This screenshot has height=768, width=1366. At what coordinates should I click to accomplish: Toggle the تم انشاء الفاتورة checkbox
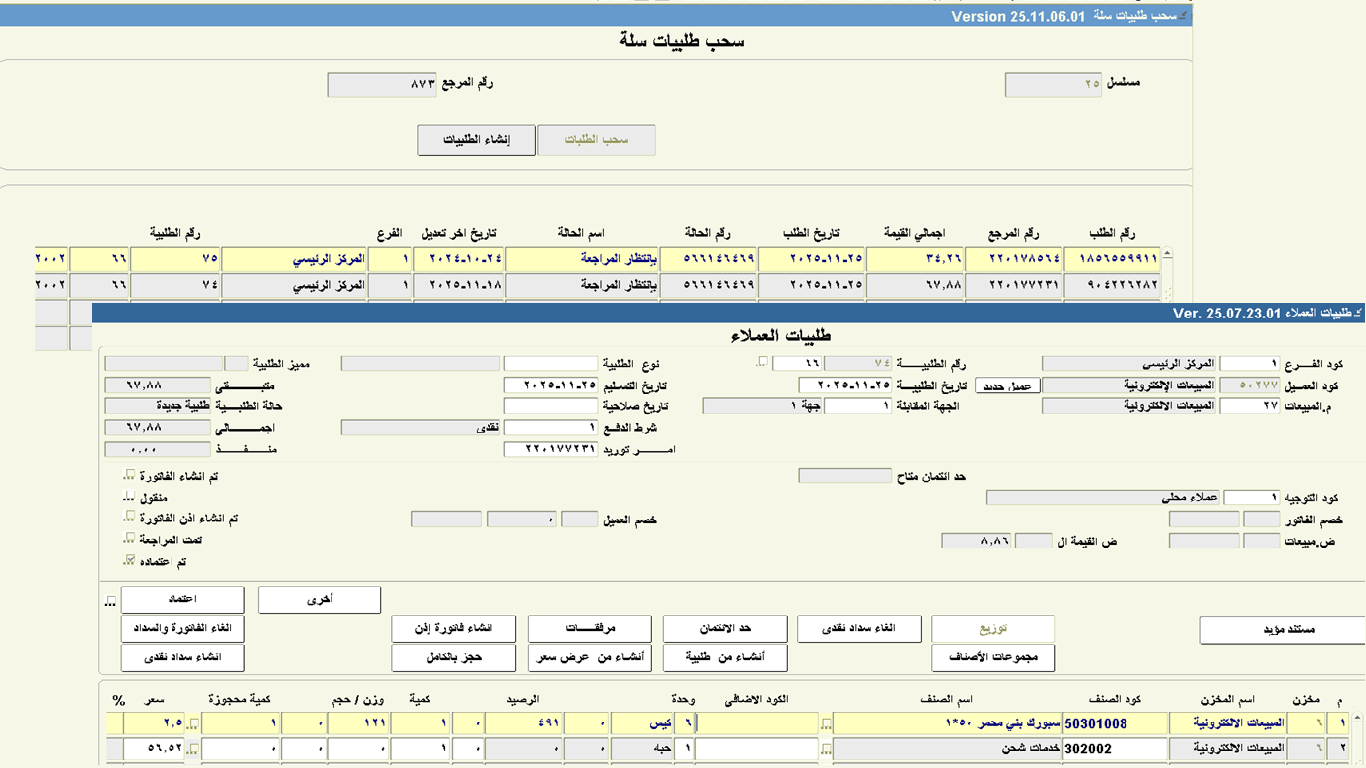(129, 476)
